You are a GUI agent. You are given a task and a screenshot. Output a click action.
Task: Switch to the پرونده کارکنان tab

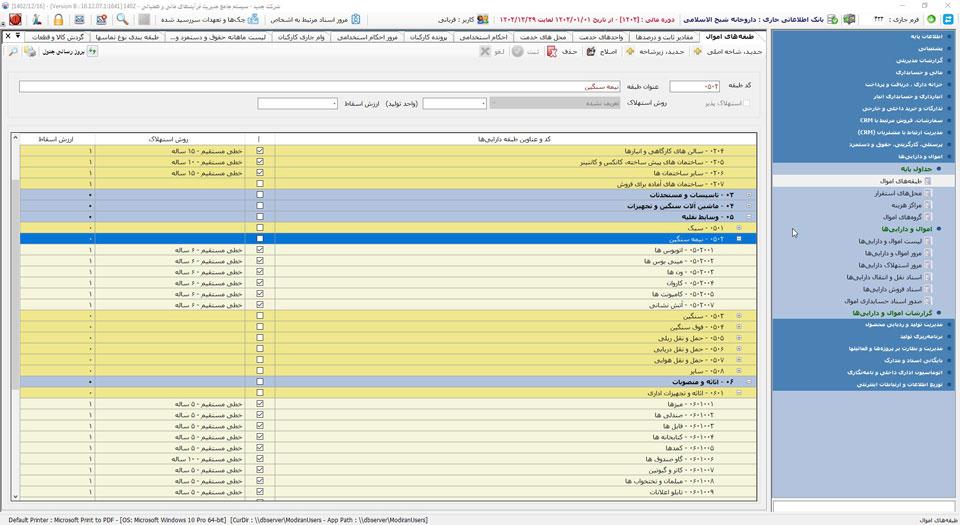click(x=429, y=37)
